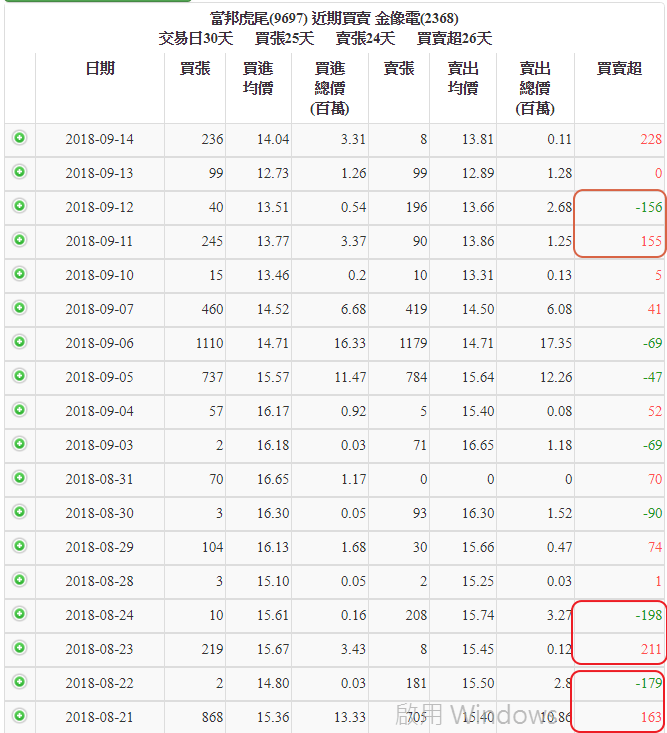Select the 買張 column header

194,68
